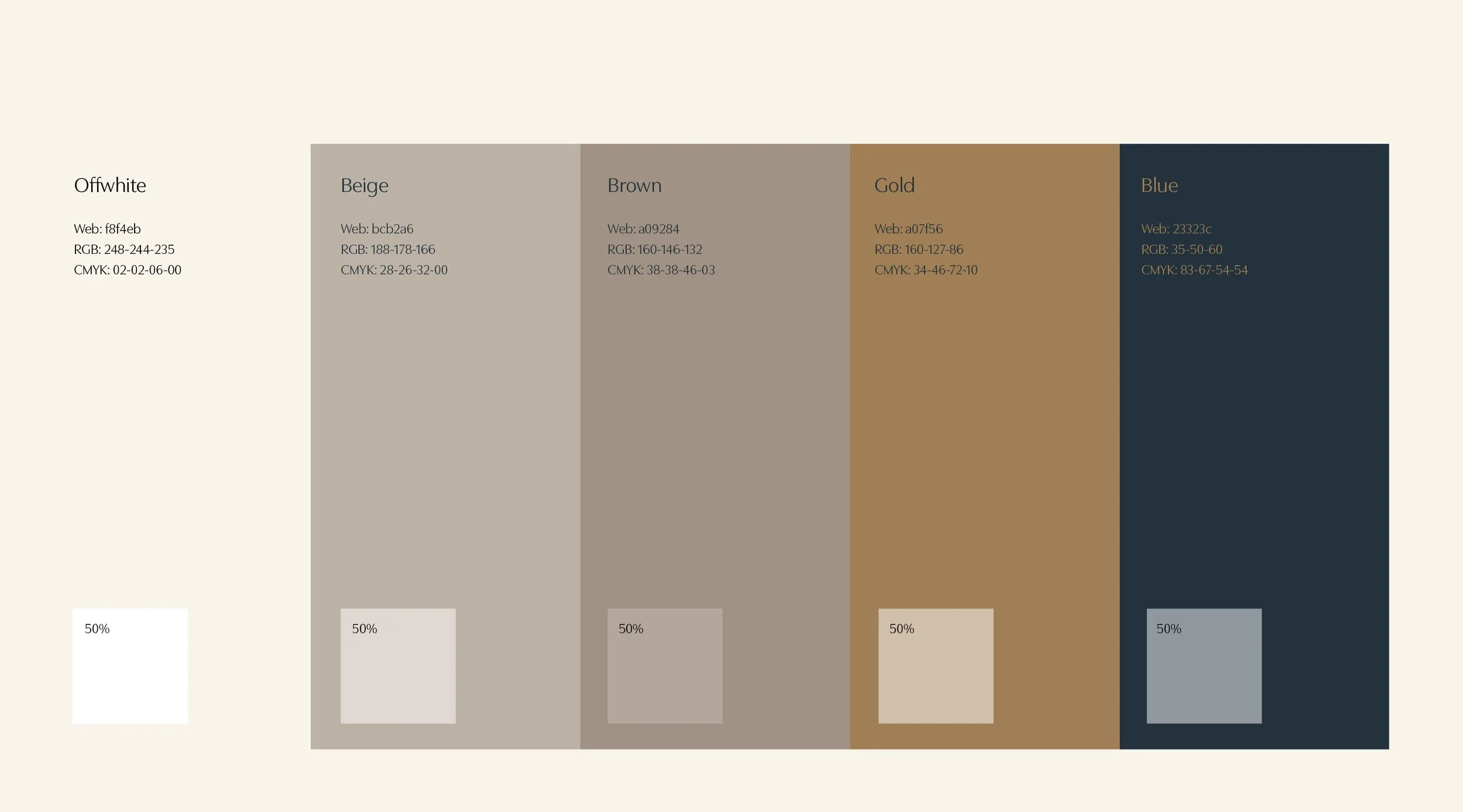1463x812 pixels.
Task: Select the Offwhite heading text
Action: coord(110,185)
